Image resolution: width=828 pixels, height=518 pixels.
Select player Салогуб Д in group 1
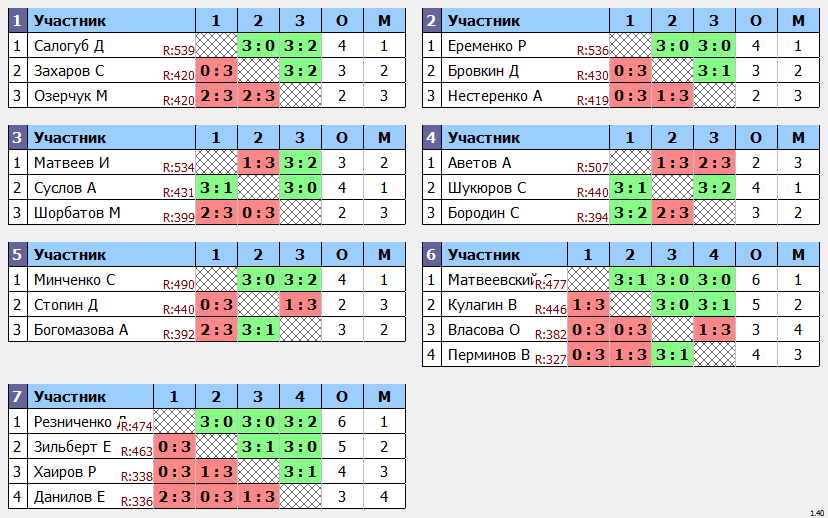pyautogui.click(x=69, y=46)
